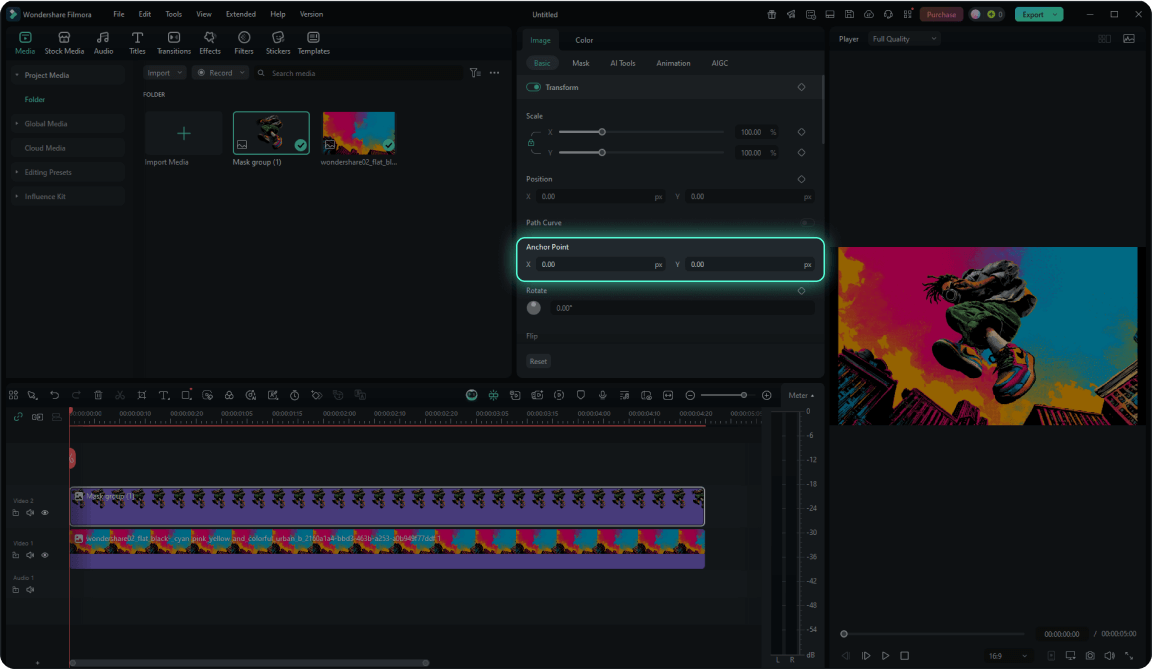Open the Full Quality player dropdown
The width and height of the screenshot is (1152, 669).
pos(904,39)
